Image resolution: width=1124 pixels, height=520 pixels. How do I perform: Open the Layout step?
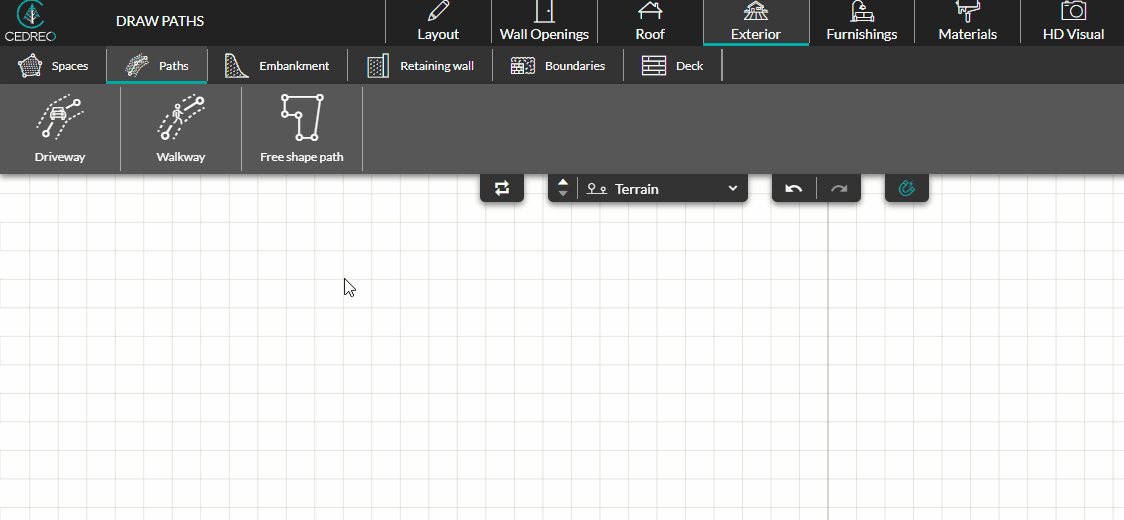(x=438, y=22)
